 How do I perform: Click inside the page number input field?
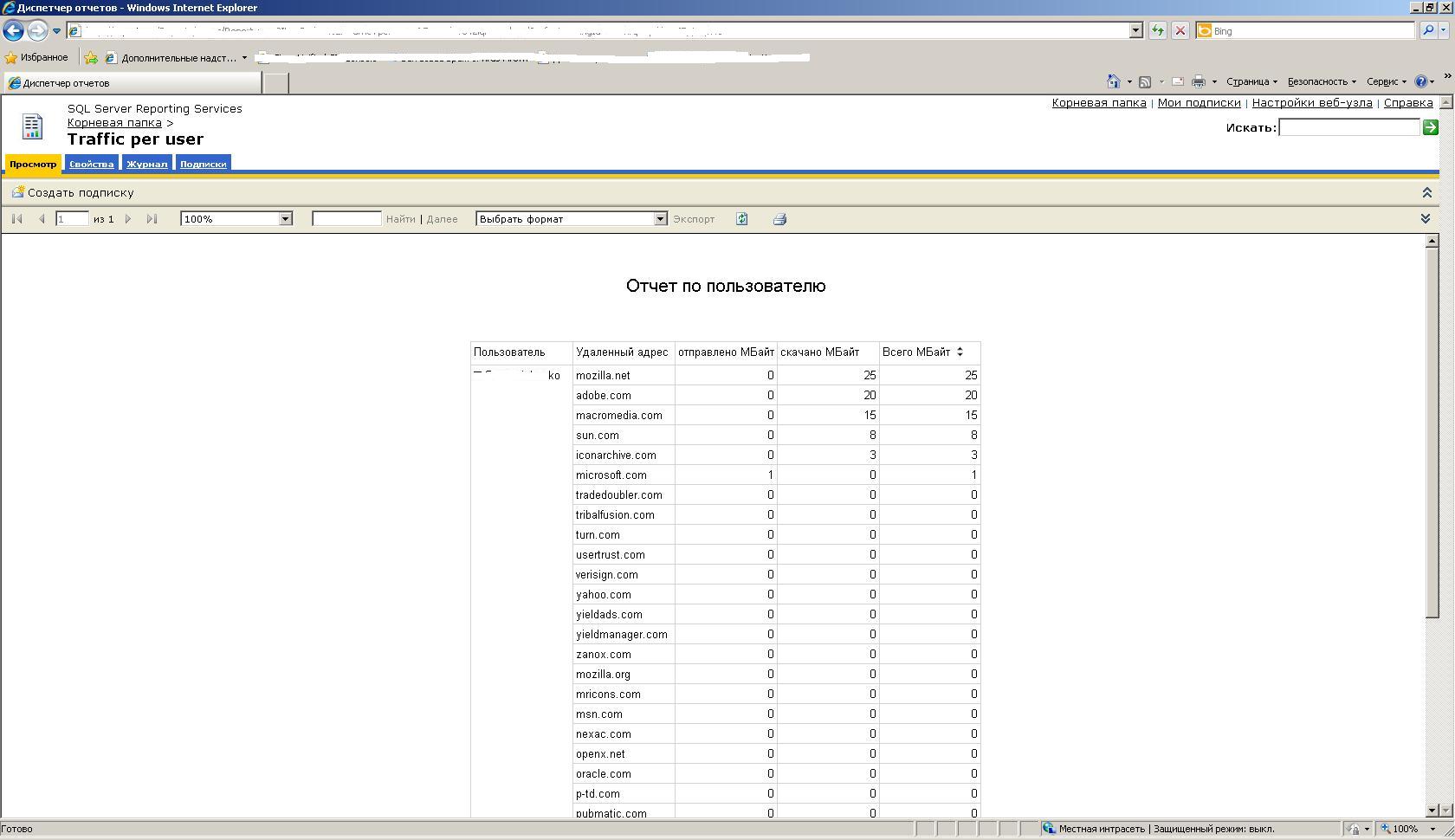coord(72,218)
